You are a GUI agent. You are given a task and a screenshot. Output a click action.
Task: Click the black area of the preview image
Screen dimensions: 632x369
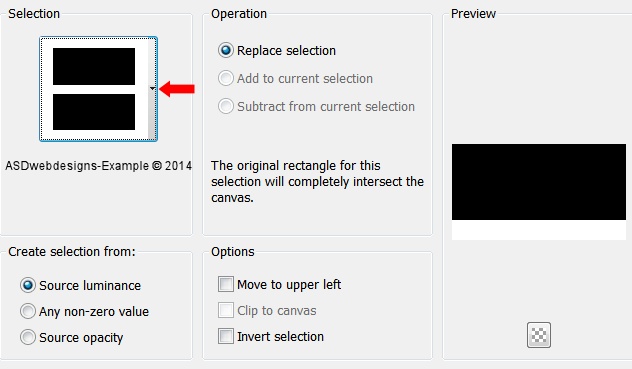[539, 182]
